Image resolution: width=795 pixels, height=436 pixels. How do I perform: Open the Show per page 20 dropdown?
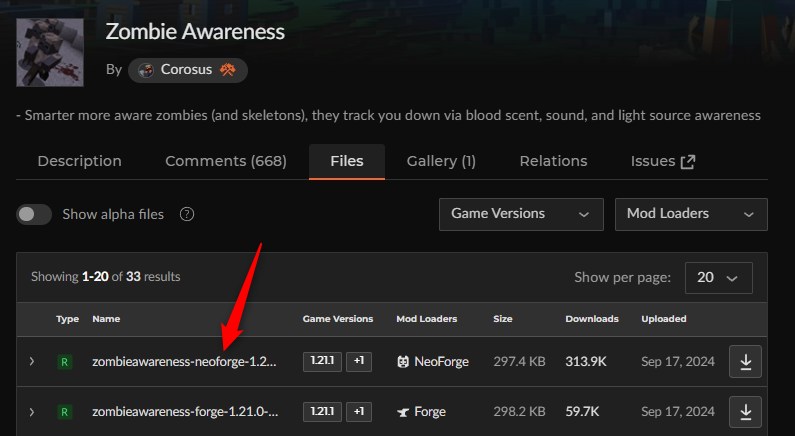pos(718,278)
